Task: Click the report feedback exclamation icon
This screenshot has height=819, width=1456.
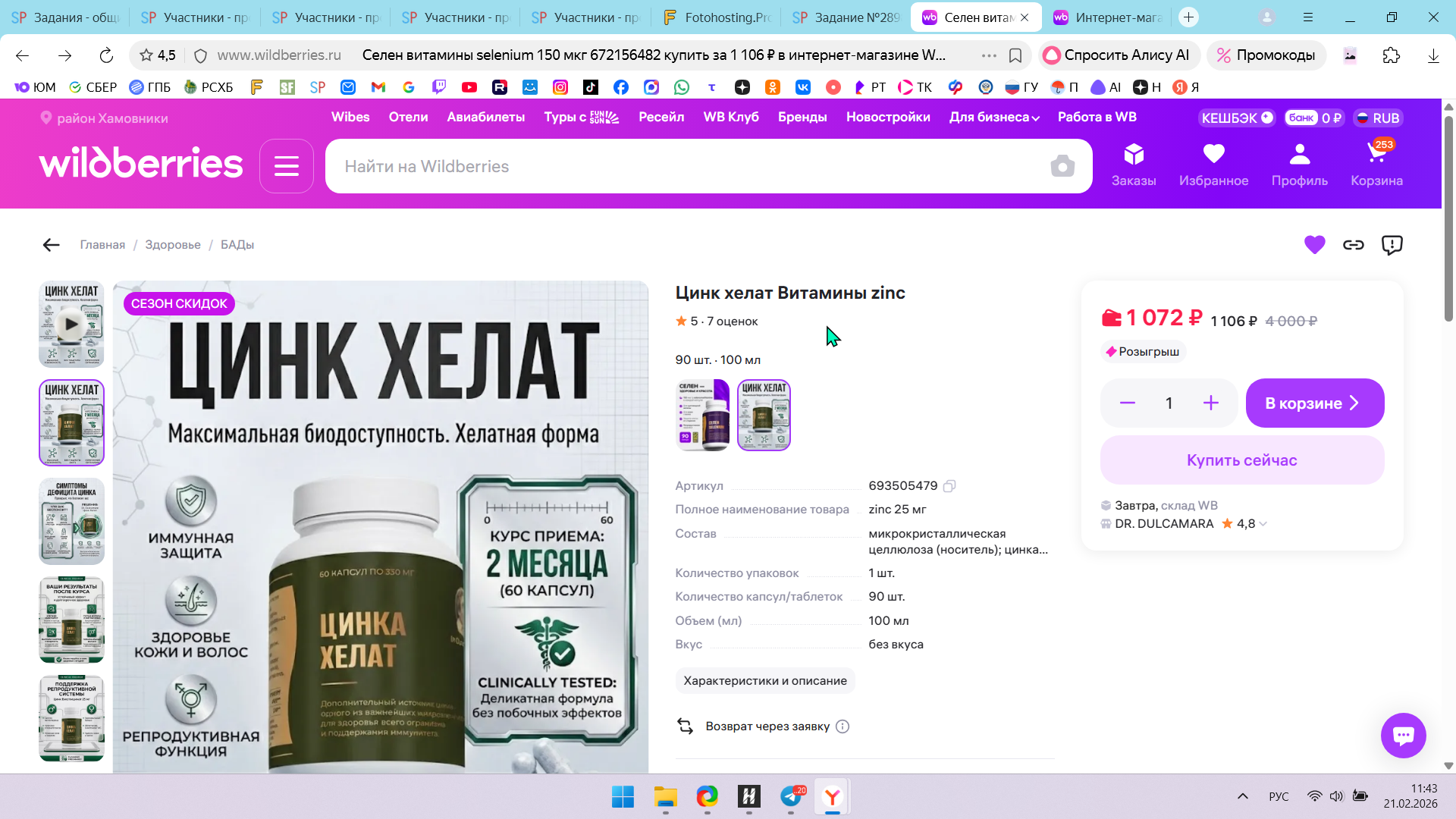Action: pyautogui.click(x=1392, y=245)
